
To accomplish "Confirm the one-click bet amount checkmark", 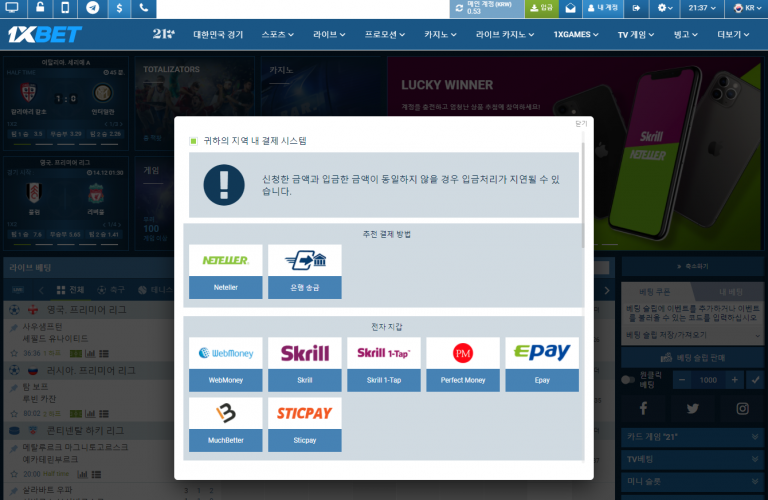I will [x=755, y=381].
